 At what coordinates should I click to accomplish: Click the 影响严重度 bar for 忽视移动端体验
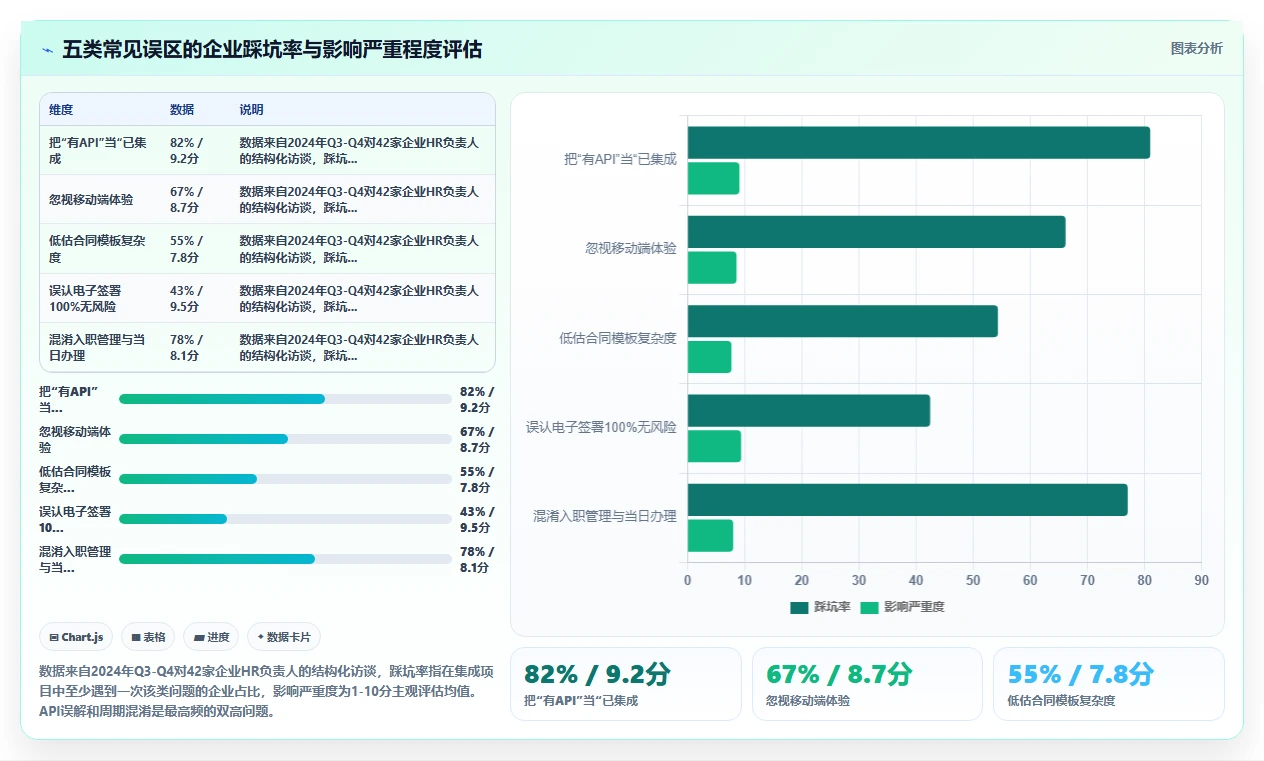(711, 267)
